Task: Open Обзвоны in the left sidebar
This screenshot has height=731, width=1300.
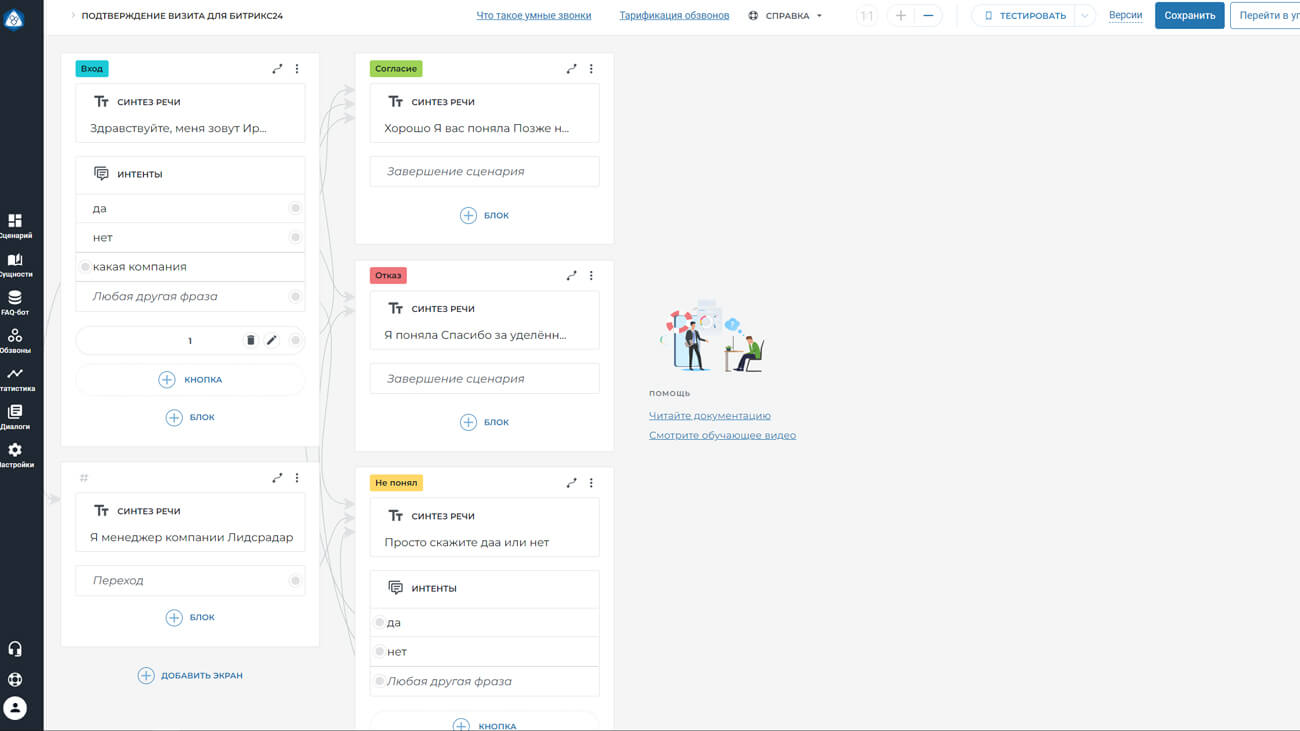Action: pyautogui.click(x=15, y=340)
